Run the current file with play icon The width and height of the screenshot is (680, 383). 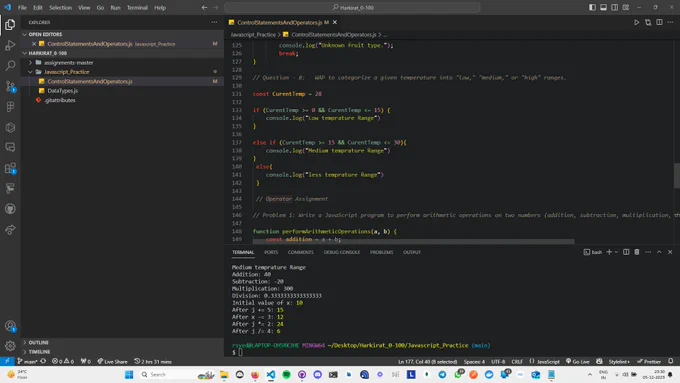coord(636,22)
